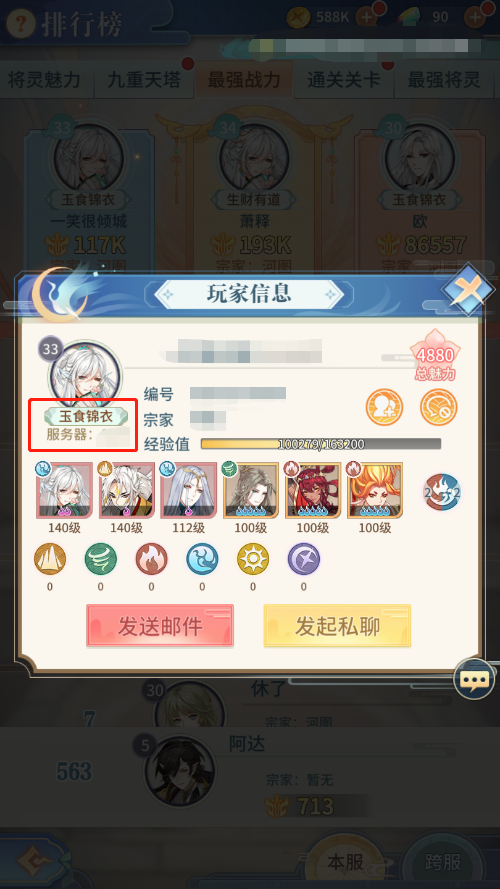The width and height of the screenshot is (500, 889).
Task: Click the 发送邮件 button
Action: (x=160, y=626)
